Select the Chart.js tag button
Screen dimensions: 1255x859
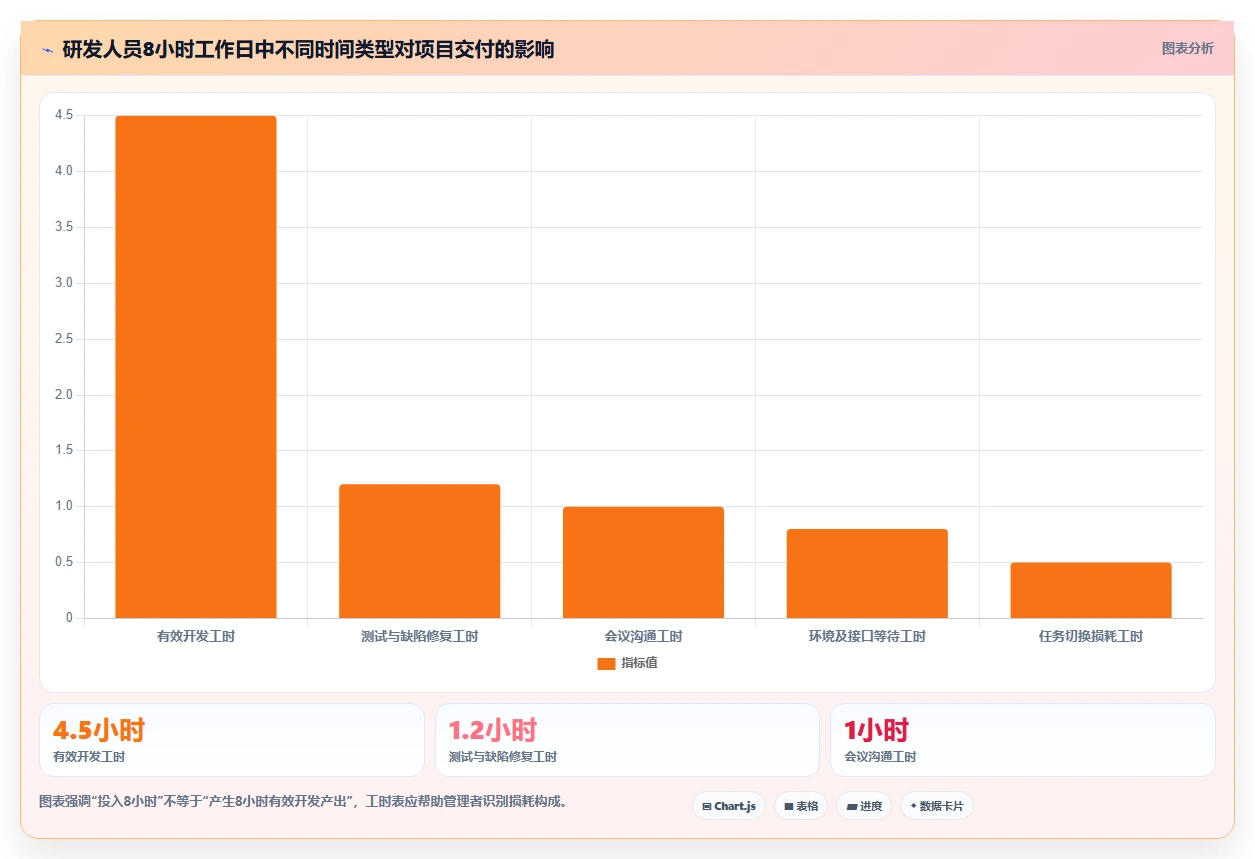click(x=729, y=806)
